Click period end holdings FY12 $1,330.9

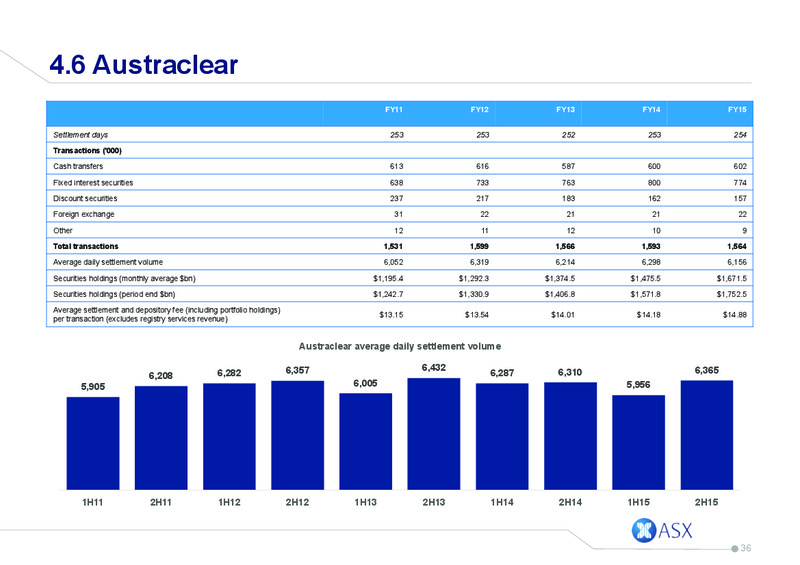click(x=474, y=294)
